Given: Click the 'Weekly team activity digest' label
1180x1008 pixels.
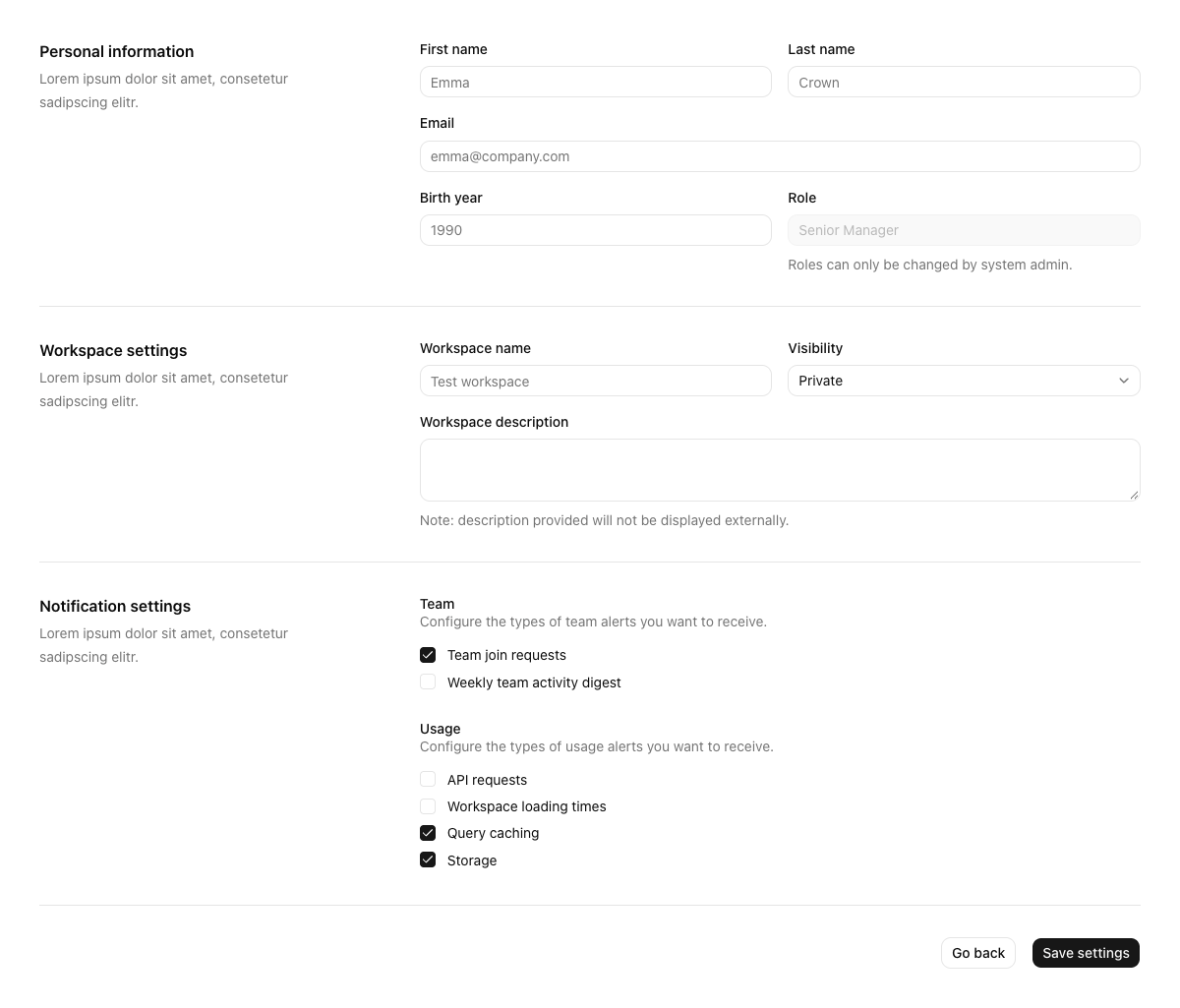Looking at the screenshot, I should [x=534, y=682].
